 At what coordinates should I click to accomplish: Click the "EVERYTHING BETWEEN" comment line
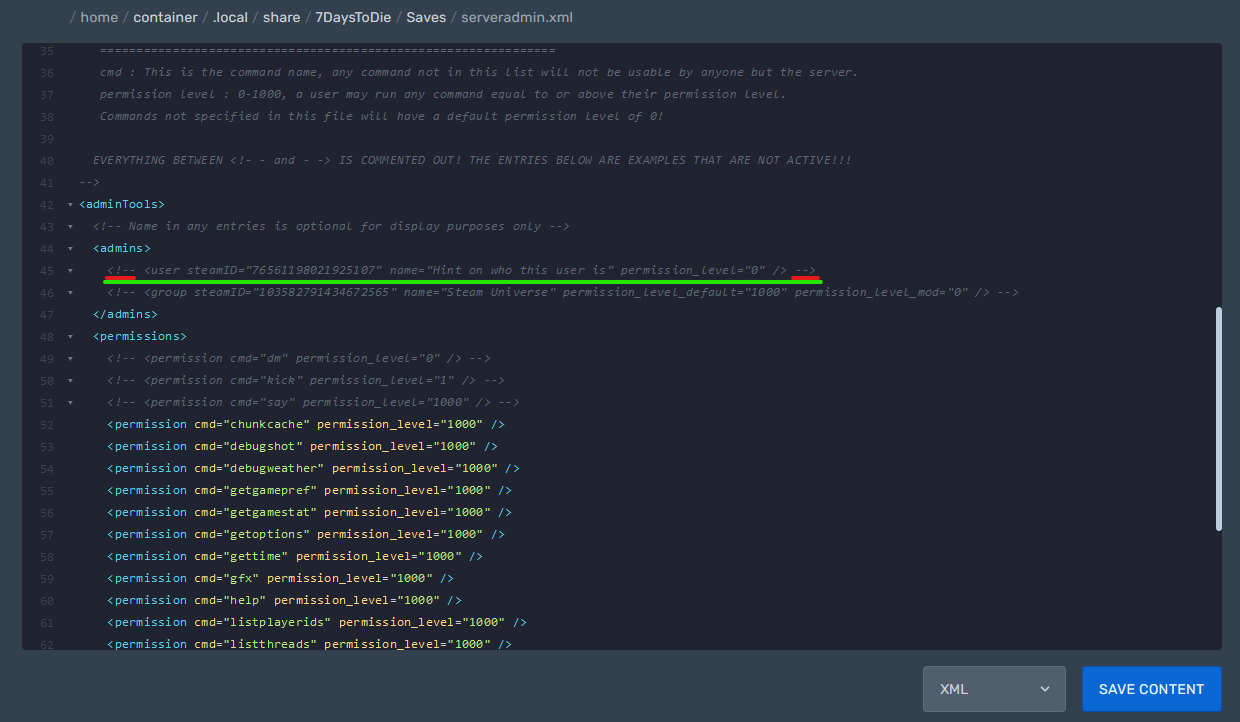pyautogui.click(x=472, y=160)
